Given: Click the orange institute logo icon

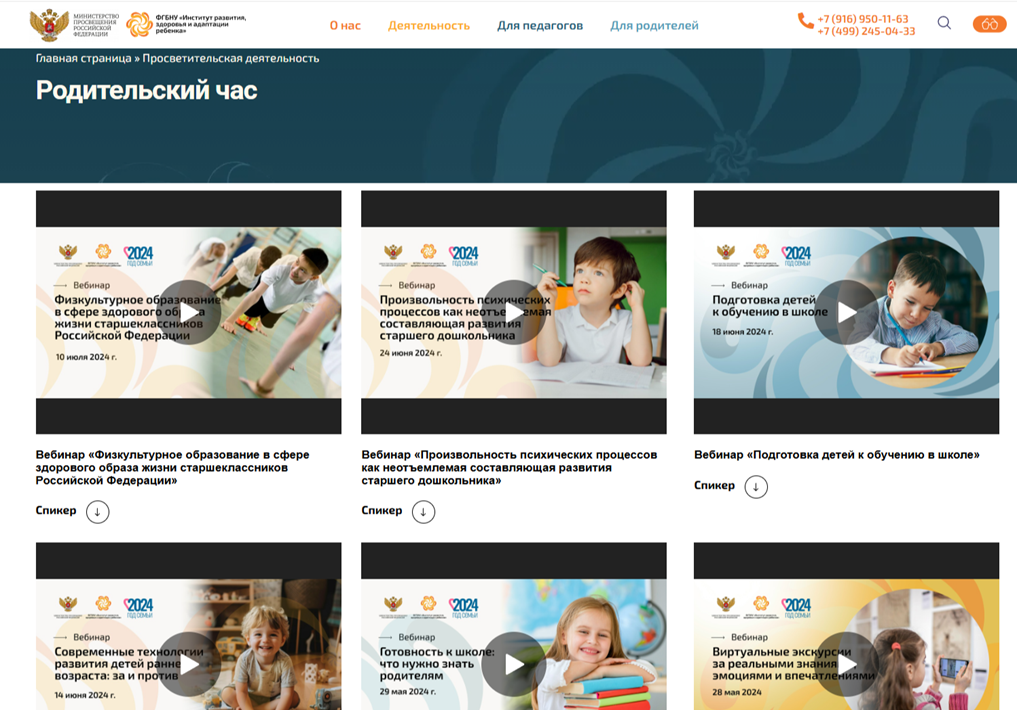Looking at the screenshot, I should click(140, 24).
